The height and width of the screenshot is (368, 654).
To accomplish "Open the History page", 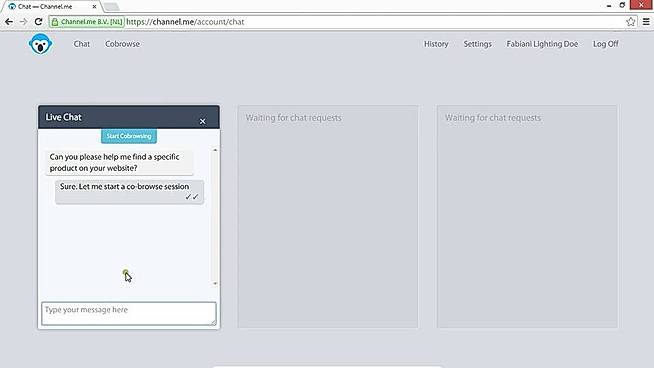I will tap(436, 44).
